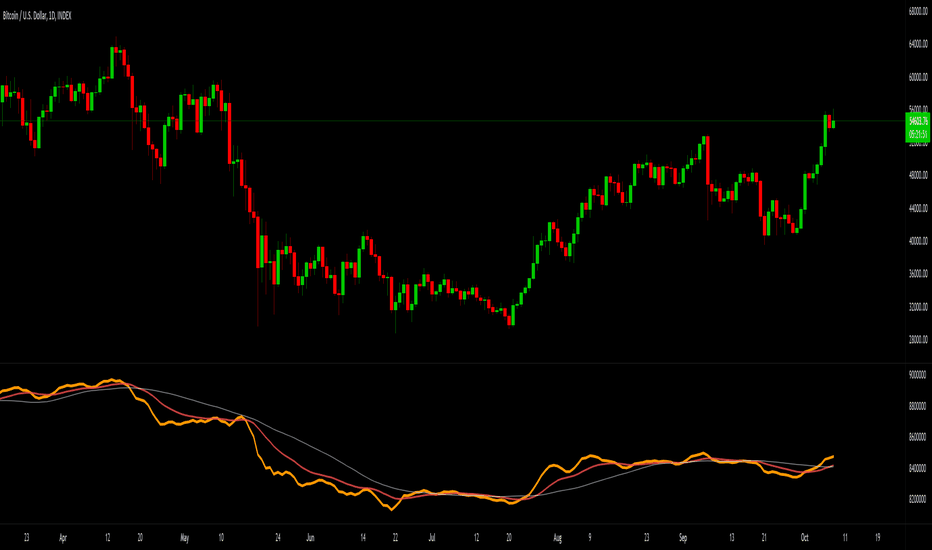Click the 8200000 indicator scale label
This screenshot has height=550, width=932.
pyautogui.click(x=918, y=499)
